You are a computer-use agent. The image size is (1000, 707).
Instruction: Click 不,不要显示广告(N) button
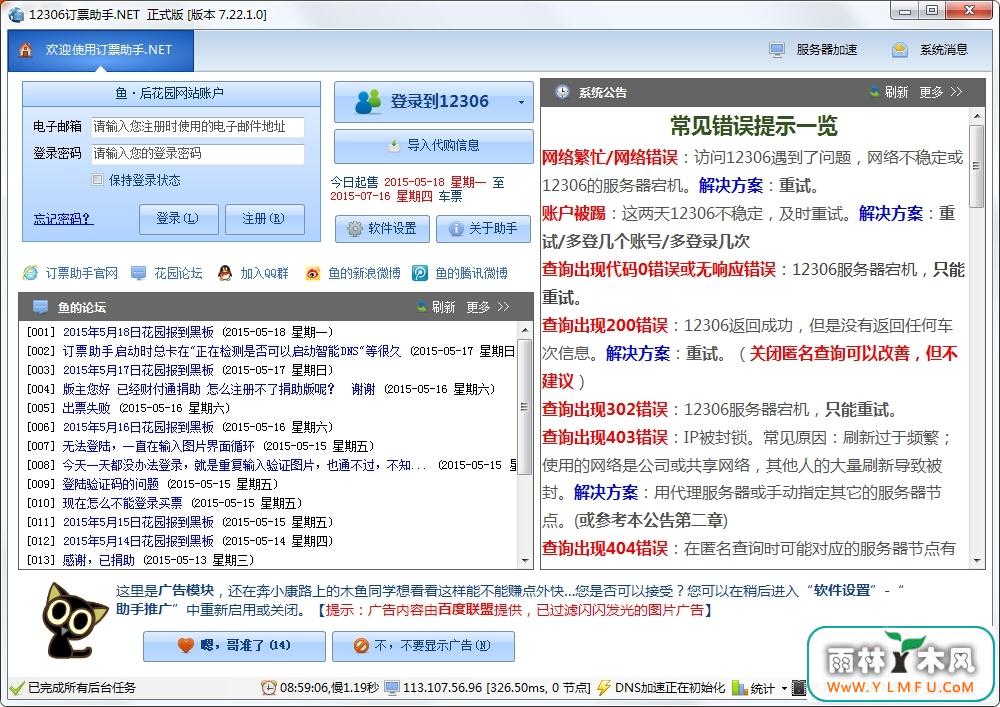(423, 646)
